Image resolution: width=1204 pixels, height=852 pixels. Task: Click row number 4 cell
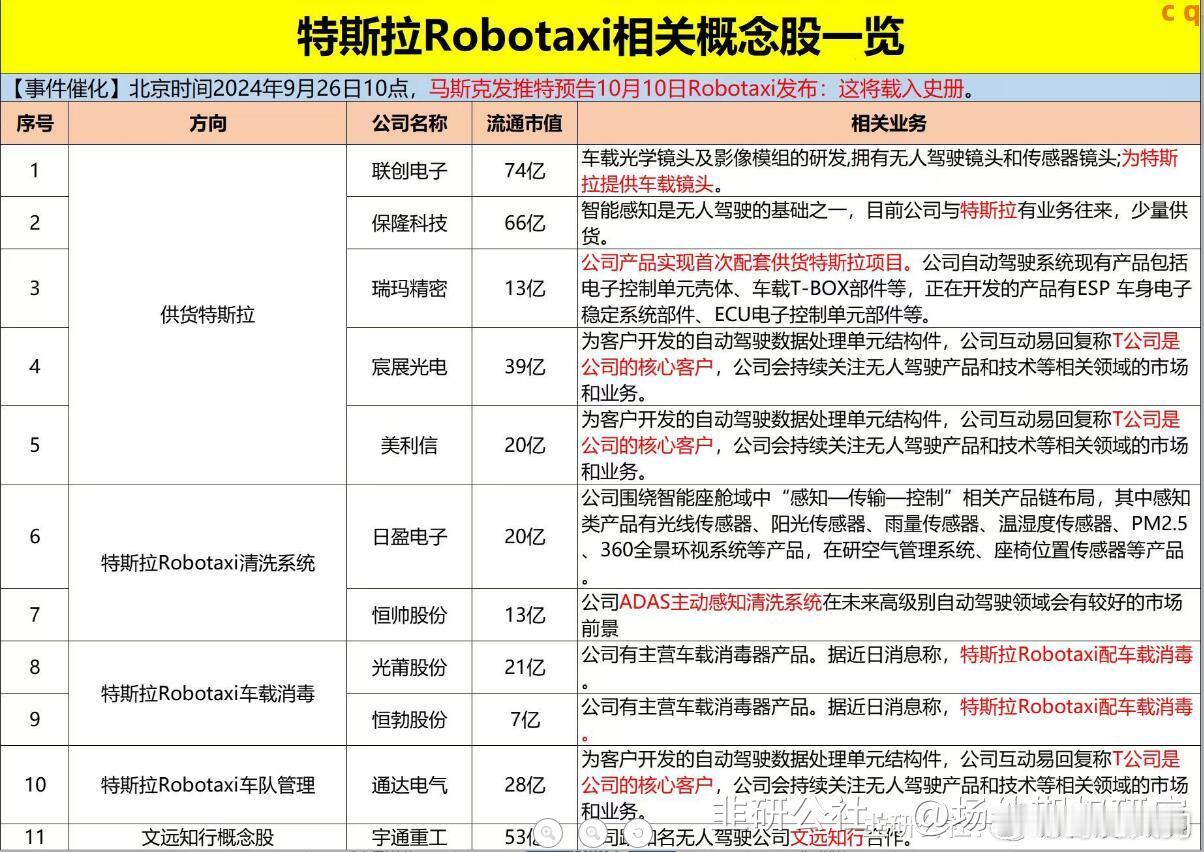[x=35, y=366]
